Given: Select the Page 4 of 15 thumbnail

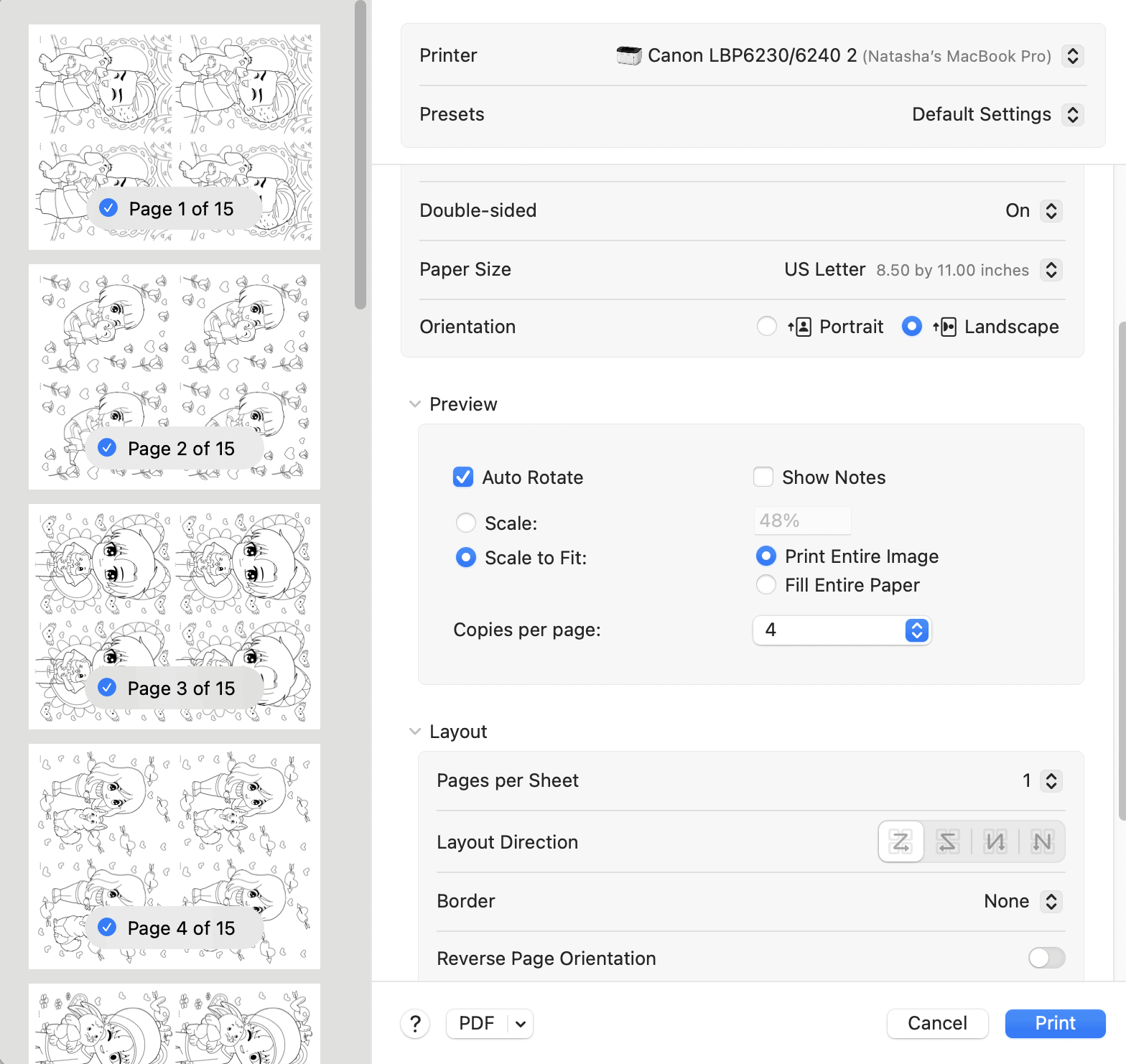Looking at the screenshot, I should 175,857.
